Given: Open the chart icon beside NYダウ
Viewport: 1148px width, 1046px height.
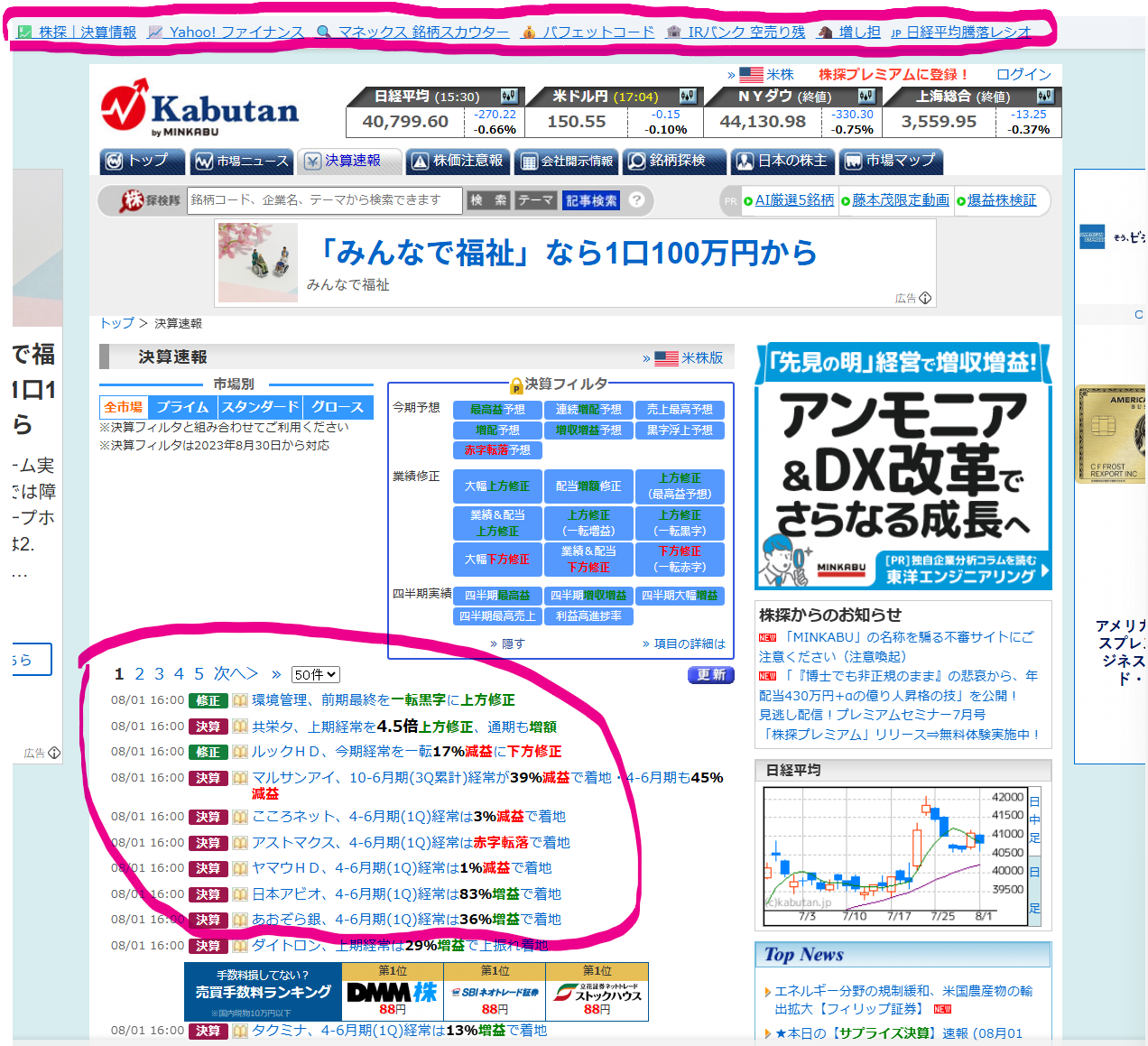Looking at the screenshot, I should (x=866, y=96).
